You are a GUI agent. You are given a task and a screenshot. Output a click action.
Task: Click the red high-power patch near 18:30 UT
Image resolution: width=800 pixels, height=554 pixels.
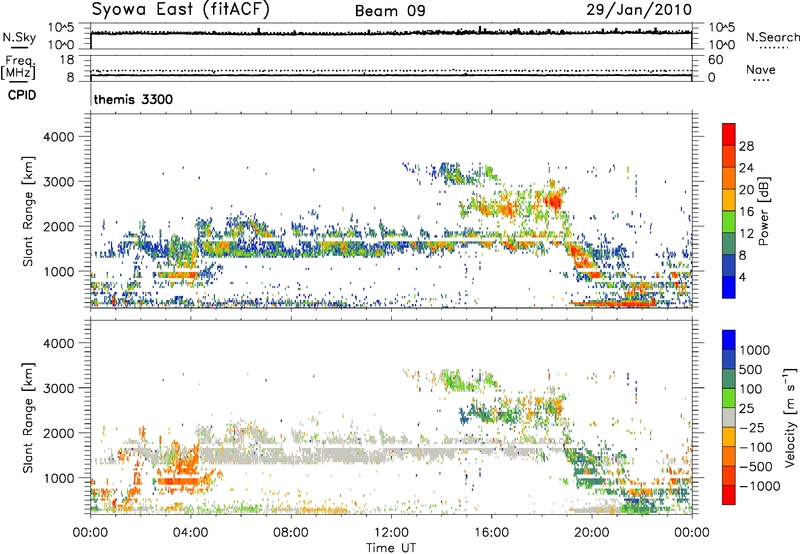pos(553,200)
